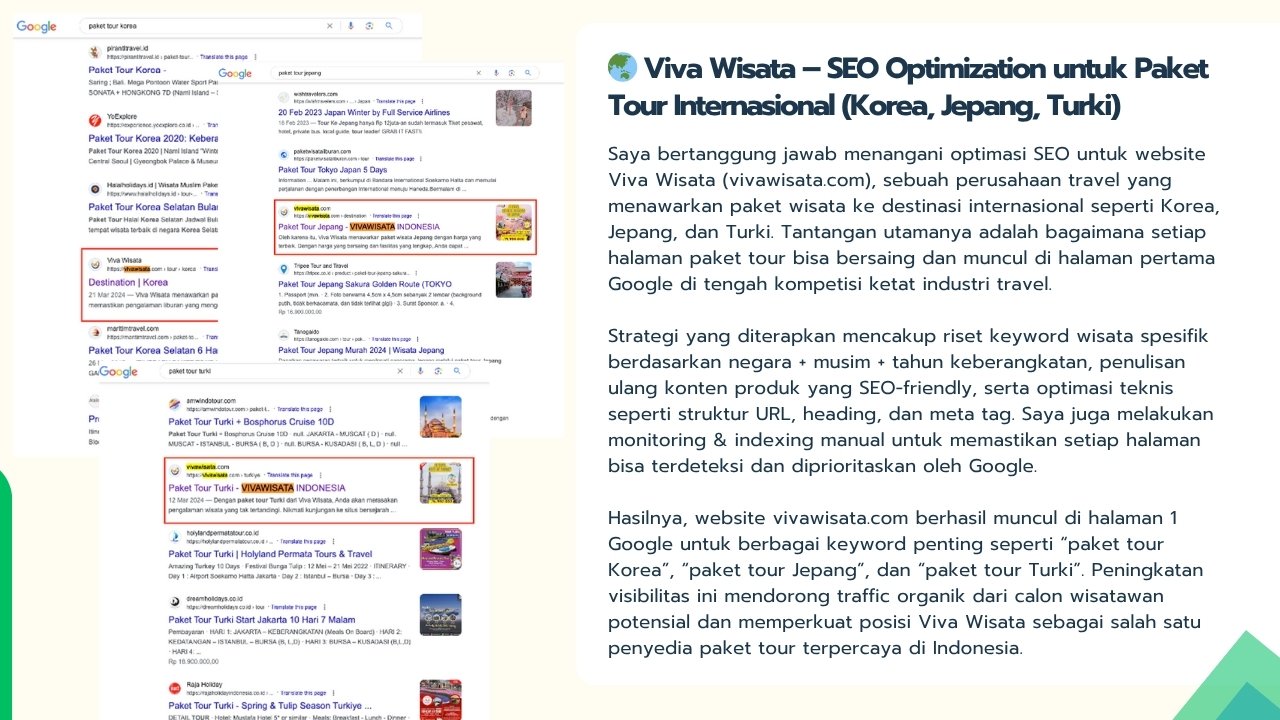Click the Google logo in the Turki search window
Viewport: 1280px width, 720px height.
tap(118, 372)
